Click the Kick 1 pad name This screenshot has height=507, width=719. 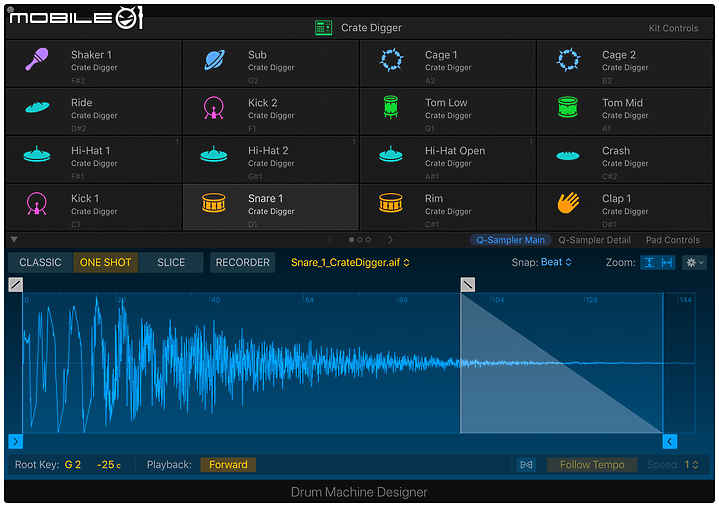[85, 198]
